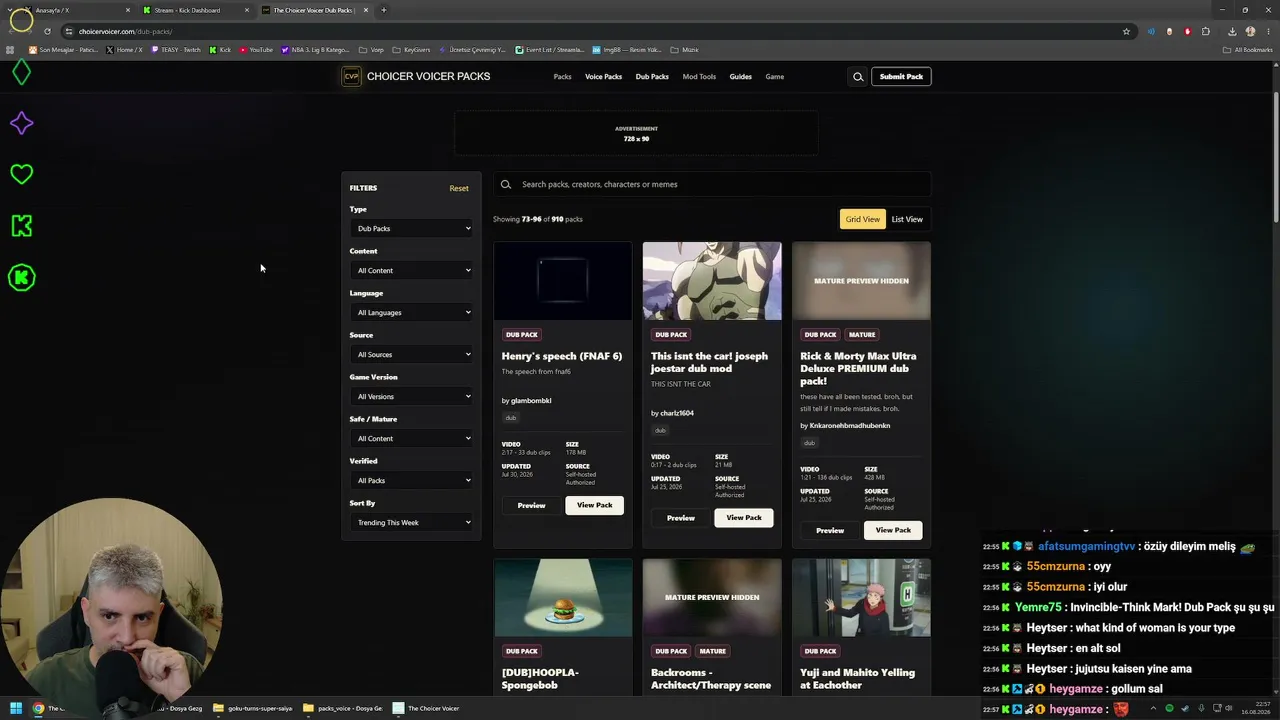
Task: Switch to the Anasayfa / X browser tab
Action: pyautogui.click(x=78, y=10)
